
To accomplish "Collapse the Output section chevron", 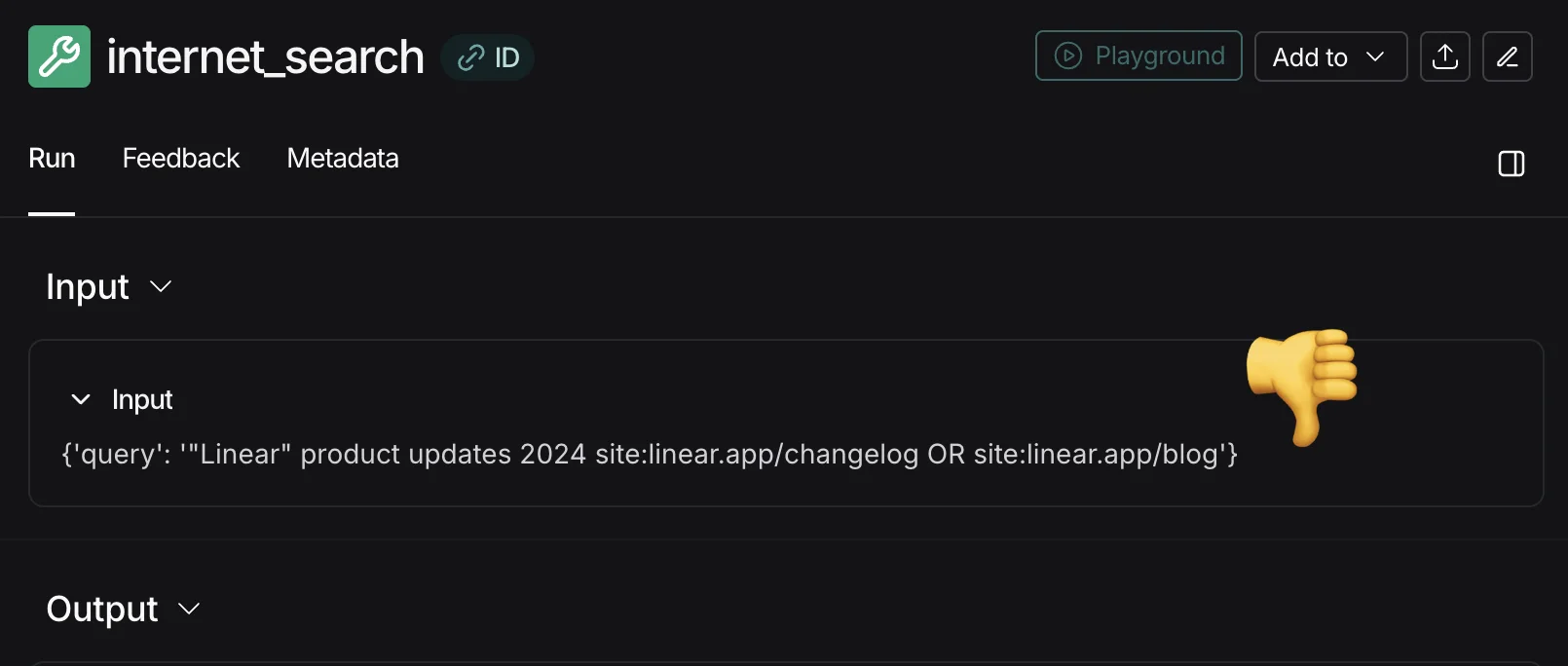I will pos(189,609).
